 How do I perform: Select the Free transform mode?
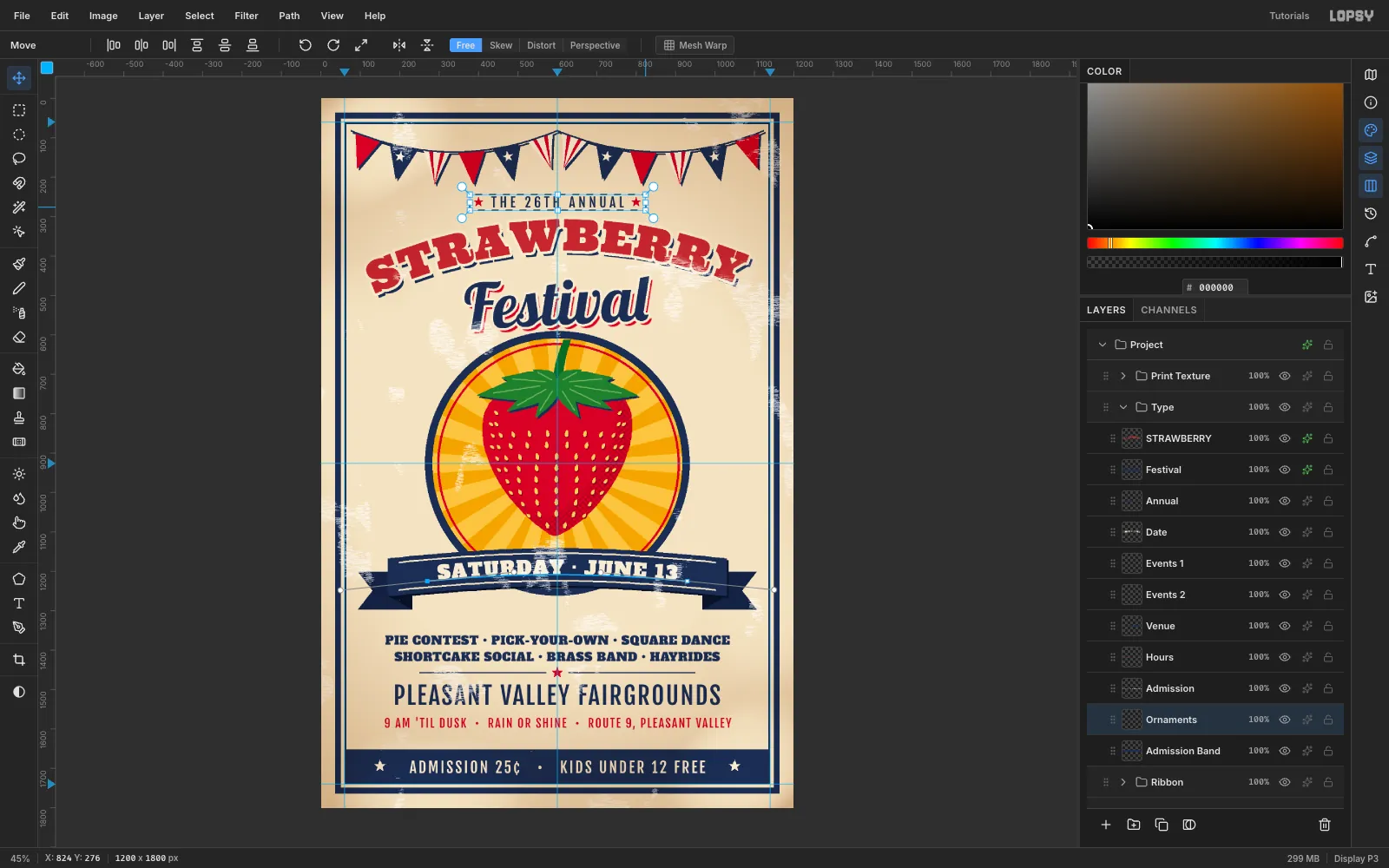coord(466,45)
